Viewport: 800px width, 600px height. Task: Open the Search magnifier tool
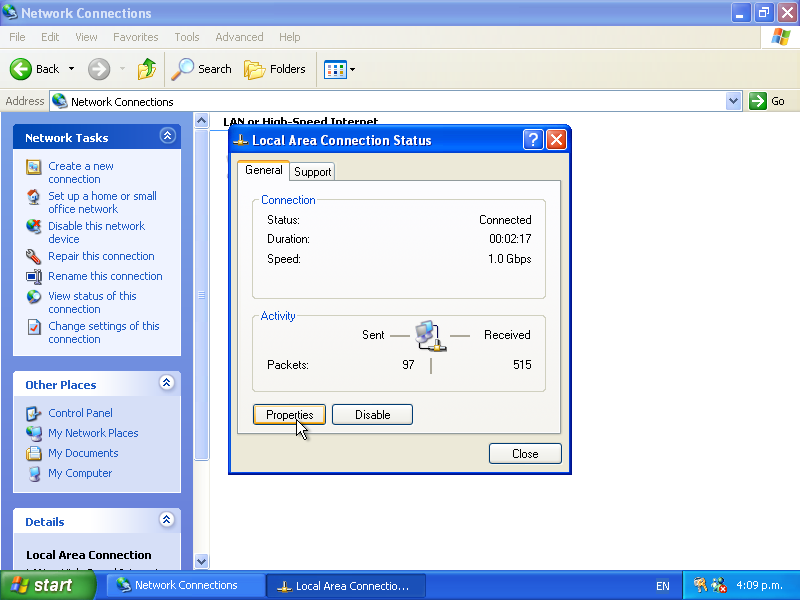click(182, 69)
